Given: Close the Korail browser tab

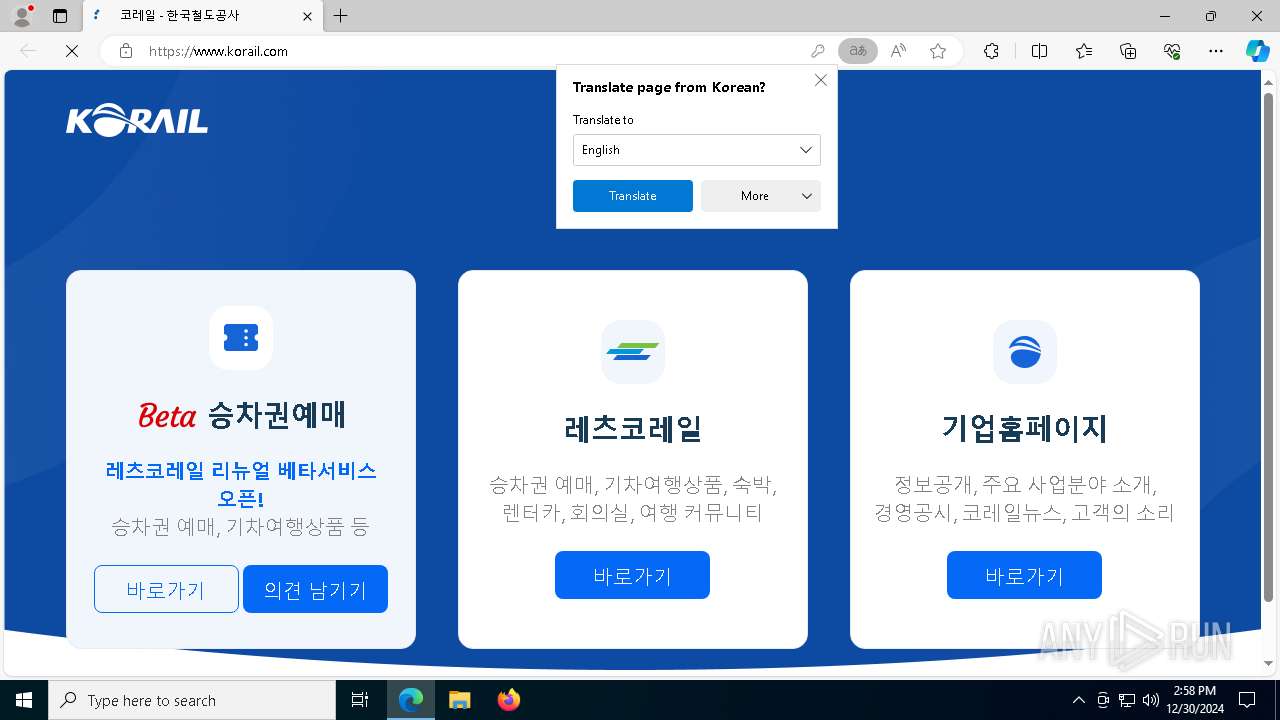Looking at the screenshot, I should [308, 16].
